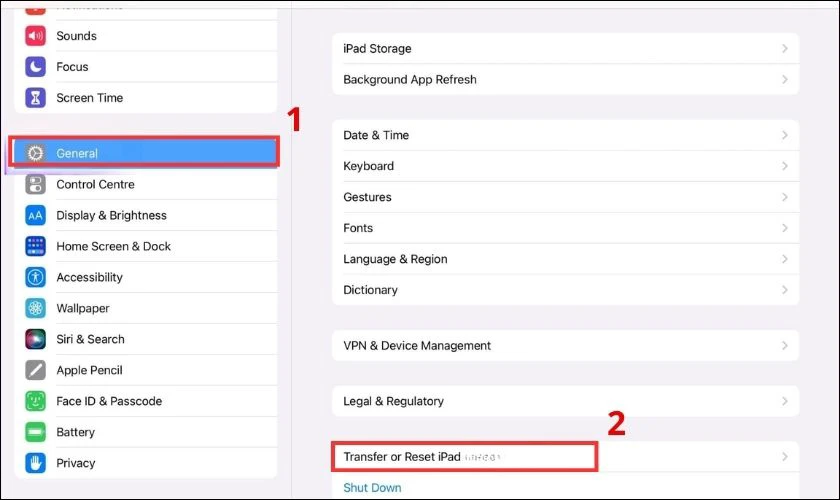Tap the Control Centre toggles icon
The width and height of the screenshot is (840, 500).
(35, 184)
